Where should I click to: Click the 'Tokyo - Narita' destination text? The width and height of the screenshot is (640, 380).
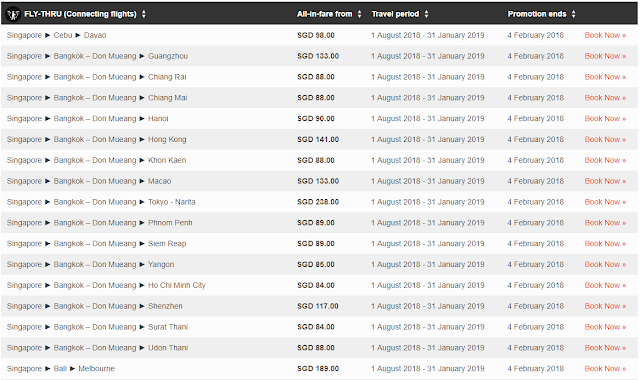[x=171, y=202]
